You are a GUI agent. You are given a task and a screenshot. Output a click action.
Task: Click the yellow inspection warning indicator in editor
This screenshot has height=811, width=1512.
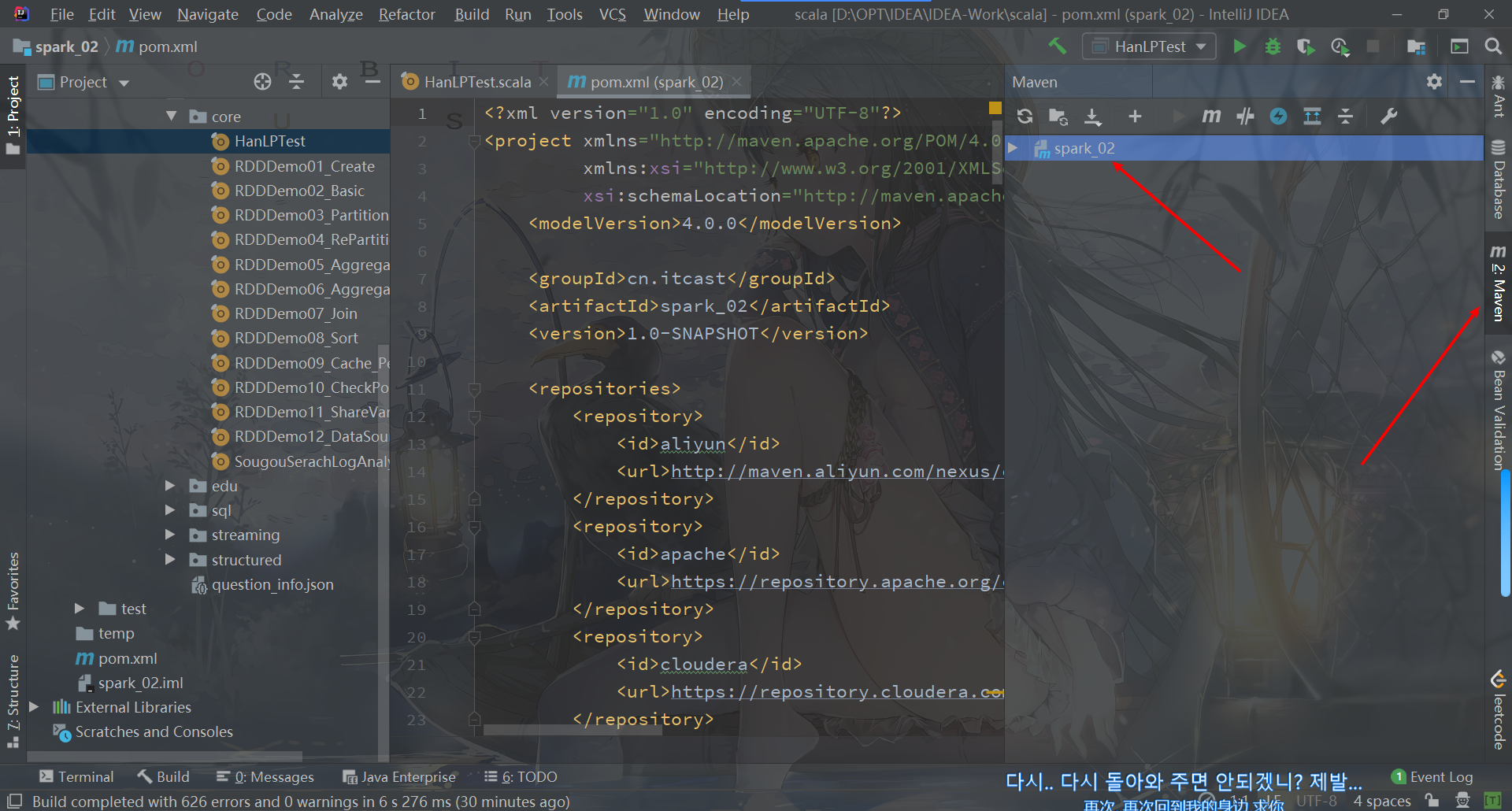tap(995, 108)
